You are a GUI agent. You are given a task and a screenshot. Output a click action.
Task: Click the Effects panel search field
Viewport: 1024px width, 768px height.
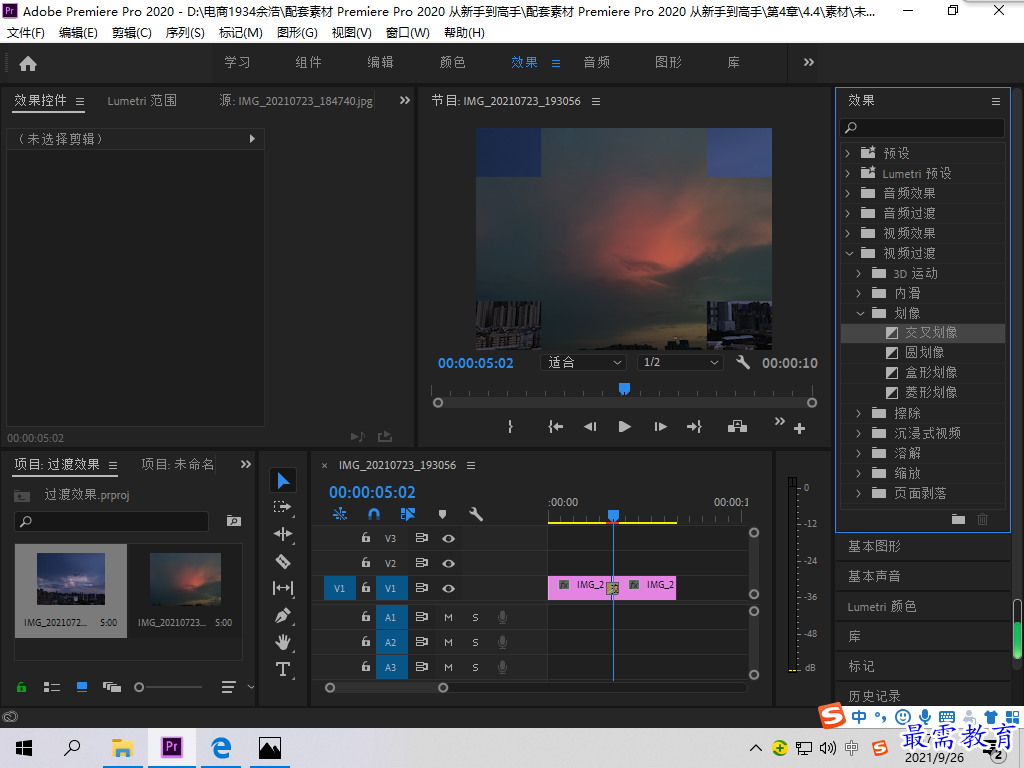[x=922, y=128]
